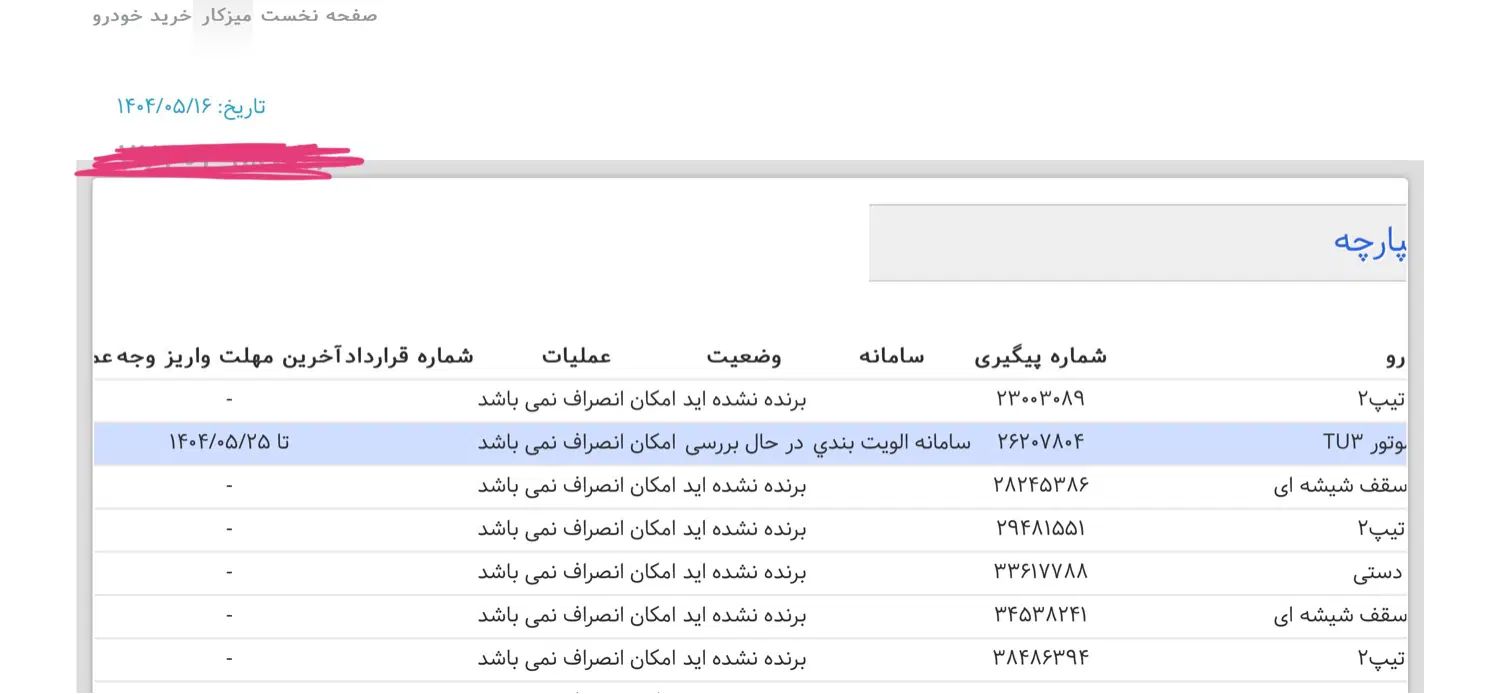Click سامانه الویت بندي in highlighted row
The height and width of the screenshot is (694, 1500).
[x=890, y=442]
